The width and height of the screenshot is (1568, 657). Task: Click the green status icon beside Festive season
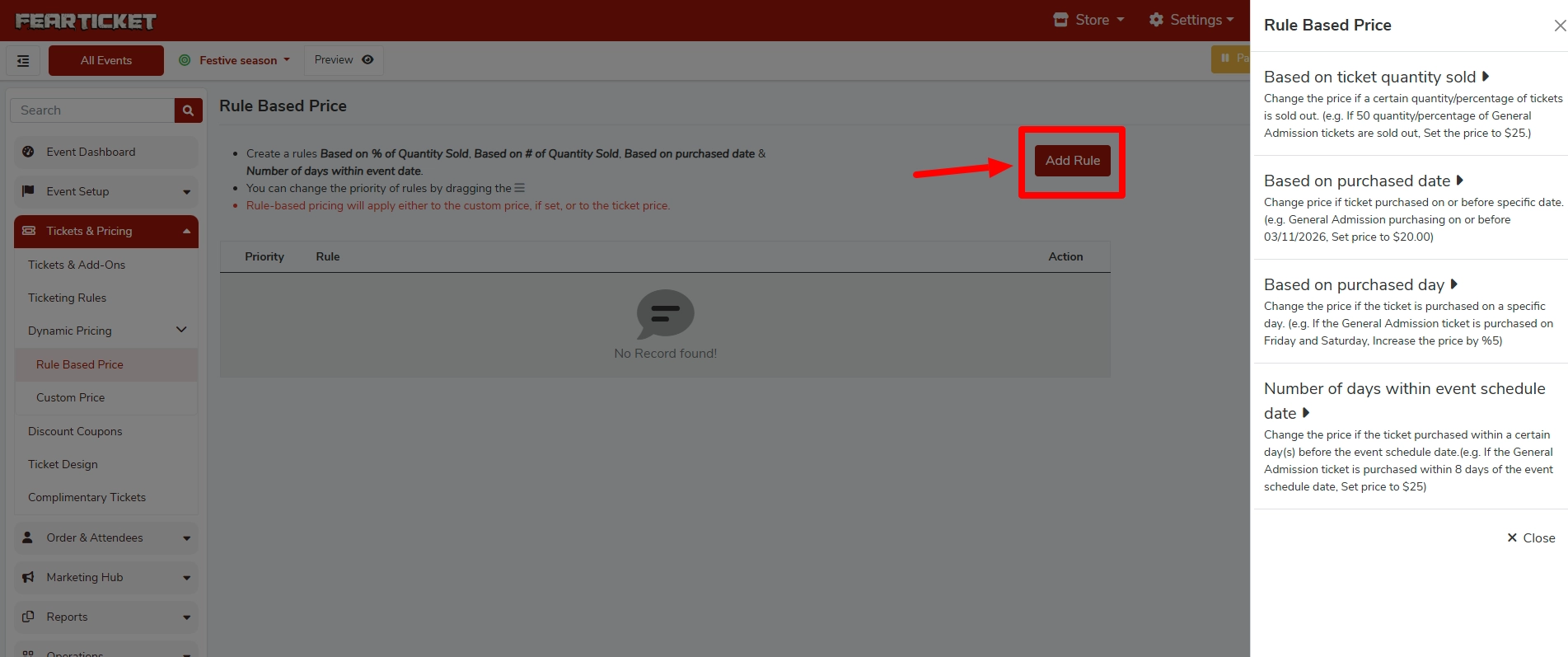[185, 60]
